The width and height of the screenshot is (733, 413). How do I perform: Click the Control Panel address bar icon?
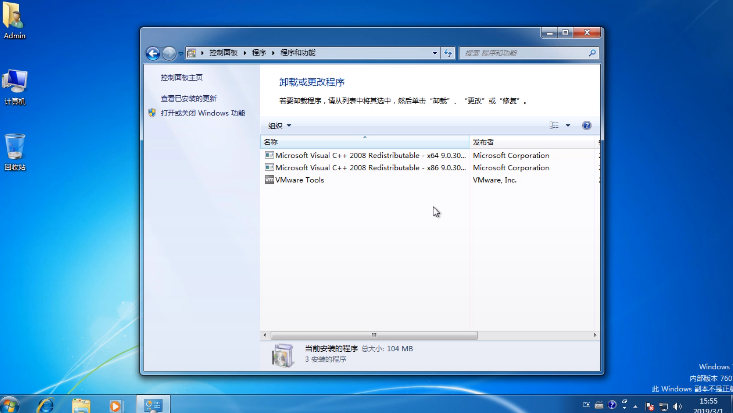tap(192, 53)
